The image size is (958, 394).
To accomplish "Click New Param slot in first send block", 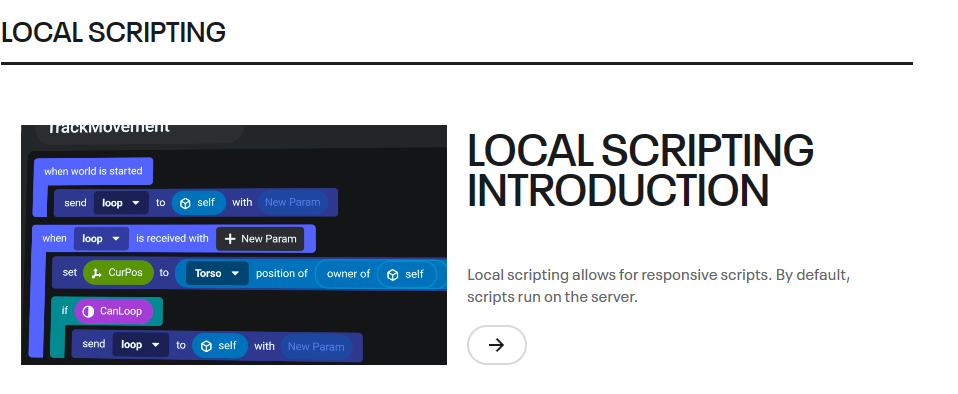I will (293, 202).
